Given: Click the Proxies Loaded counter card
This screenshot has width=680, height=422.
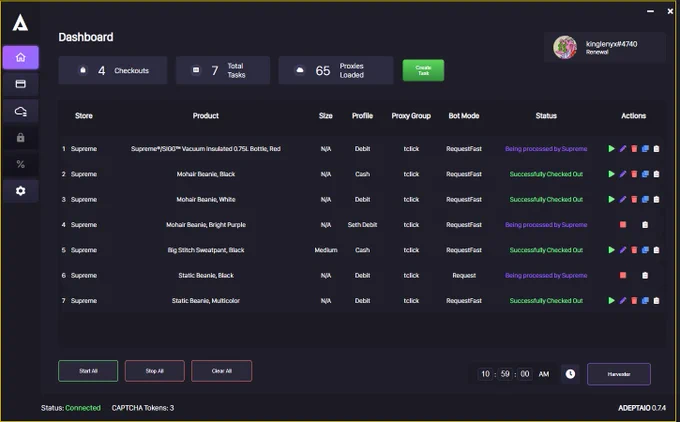Looking at the screenshot, I should tap(336, 70).
